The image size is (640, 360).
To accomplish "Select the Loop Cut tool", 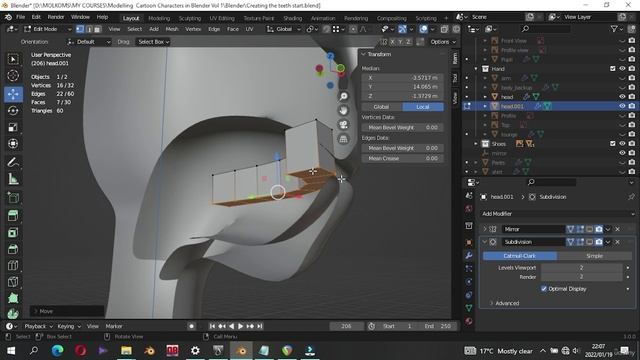I will point(13,265).
